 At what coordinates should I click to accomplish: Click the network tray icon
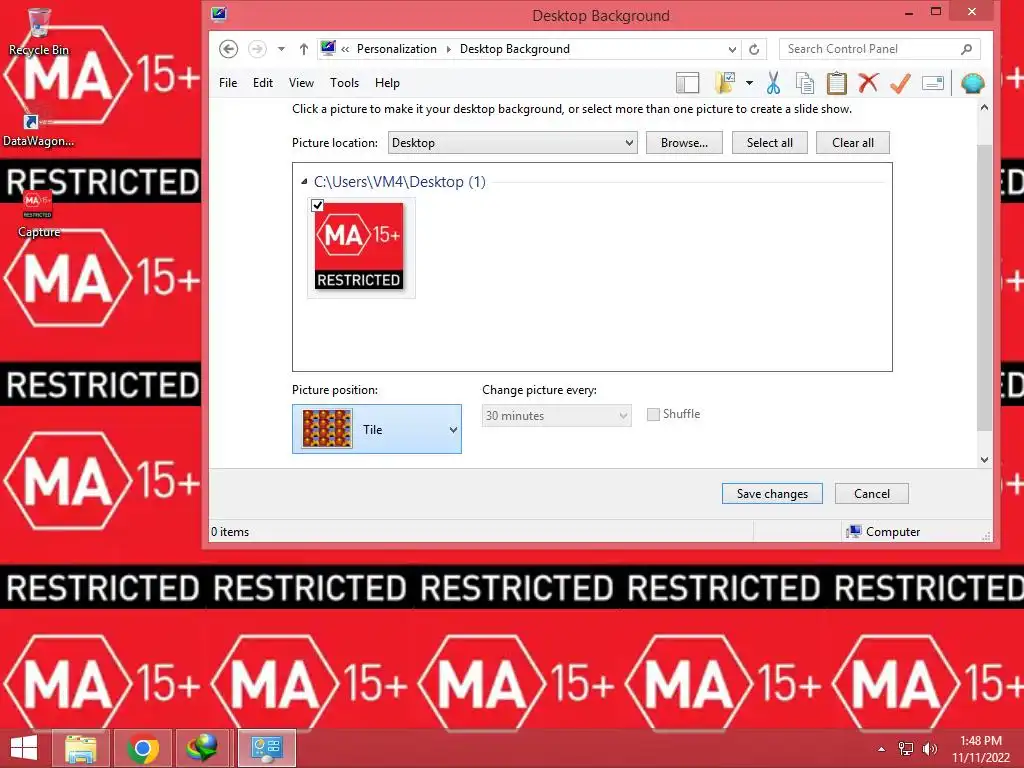click(x=906, y=749)
